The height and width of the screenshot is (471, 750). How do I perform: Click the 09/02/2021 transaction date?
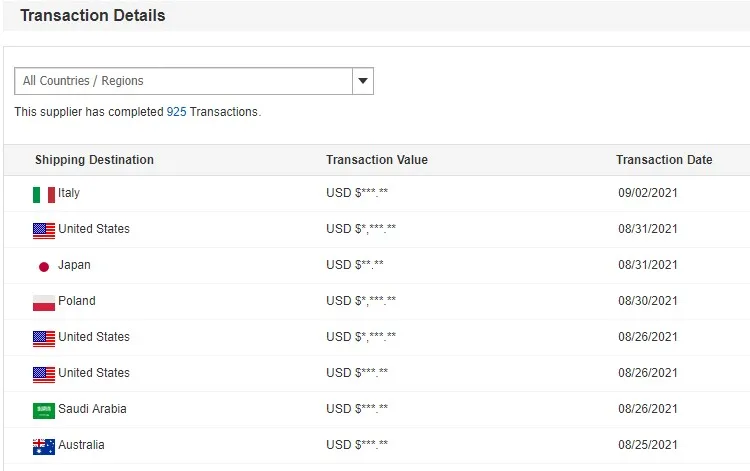pyautogui.click(x=648, y=193)
